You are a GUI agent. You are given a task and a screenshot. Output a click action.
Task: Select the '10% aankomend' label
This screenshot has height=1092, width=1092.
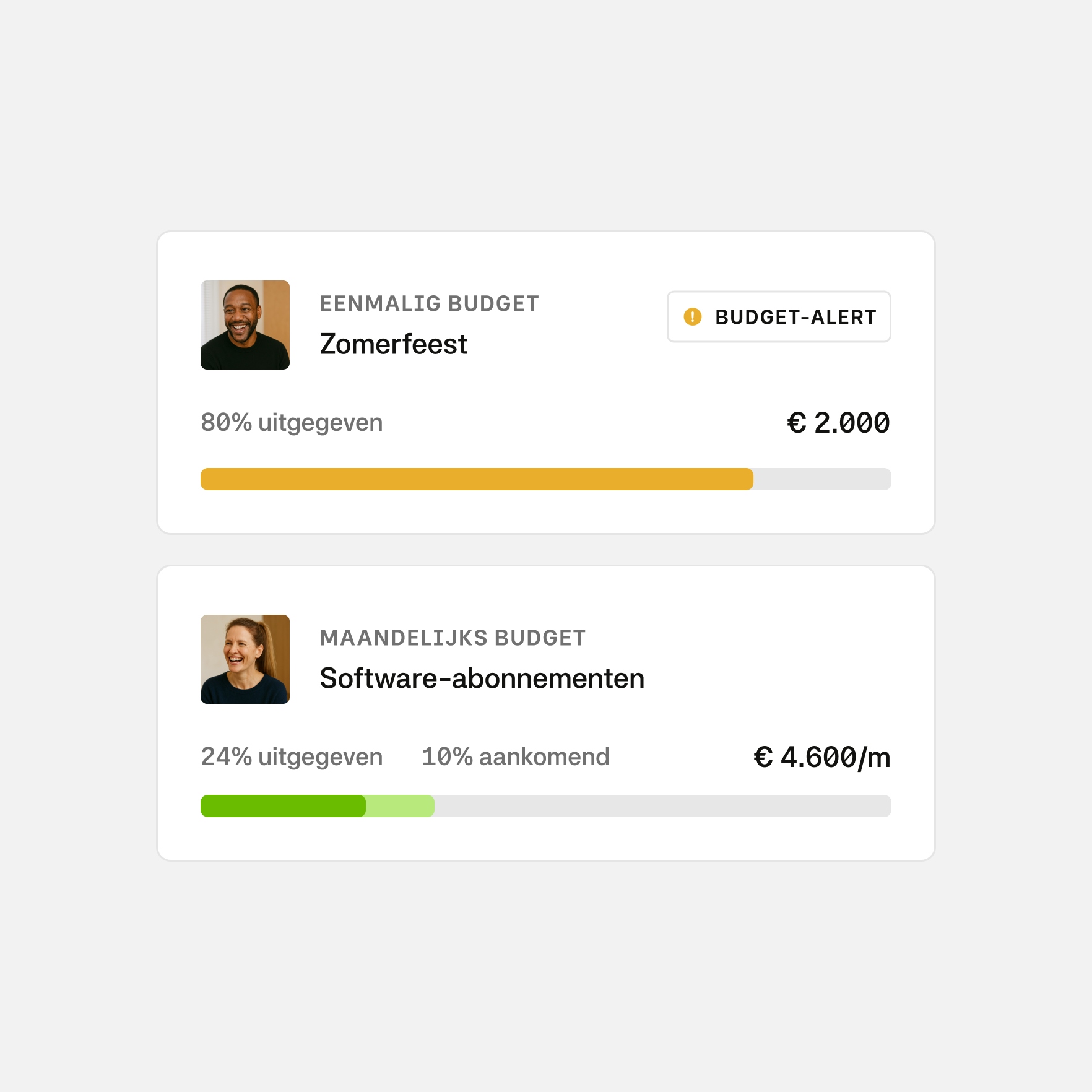pos(515,757)
